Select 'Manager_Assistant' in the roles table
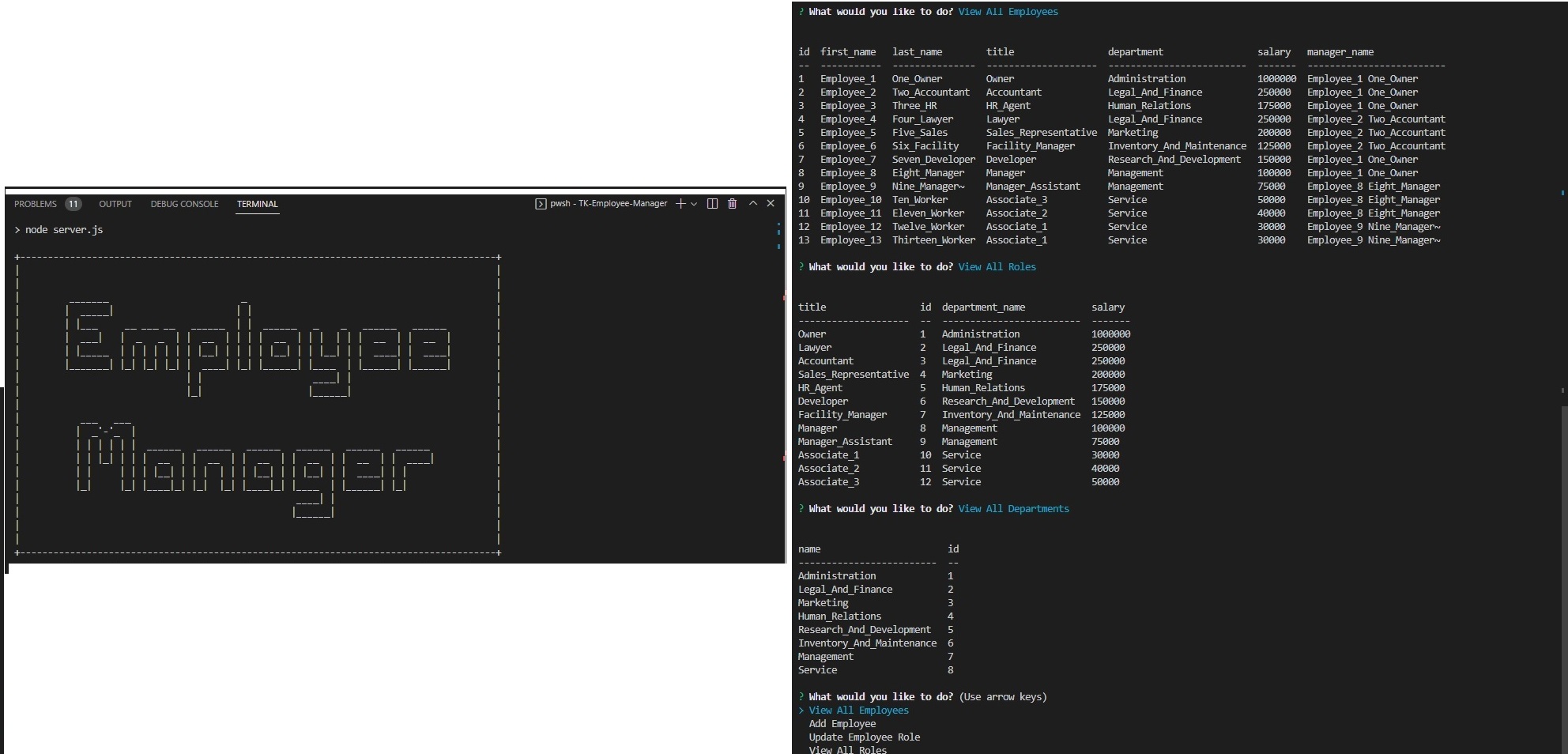Image resolution: width=1568 pixels, height=754 pixels. (x=845, y=442)
